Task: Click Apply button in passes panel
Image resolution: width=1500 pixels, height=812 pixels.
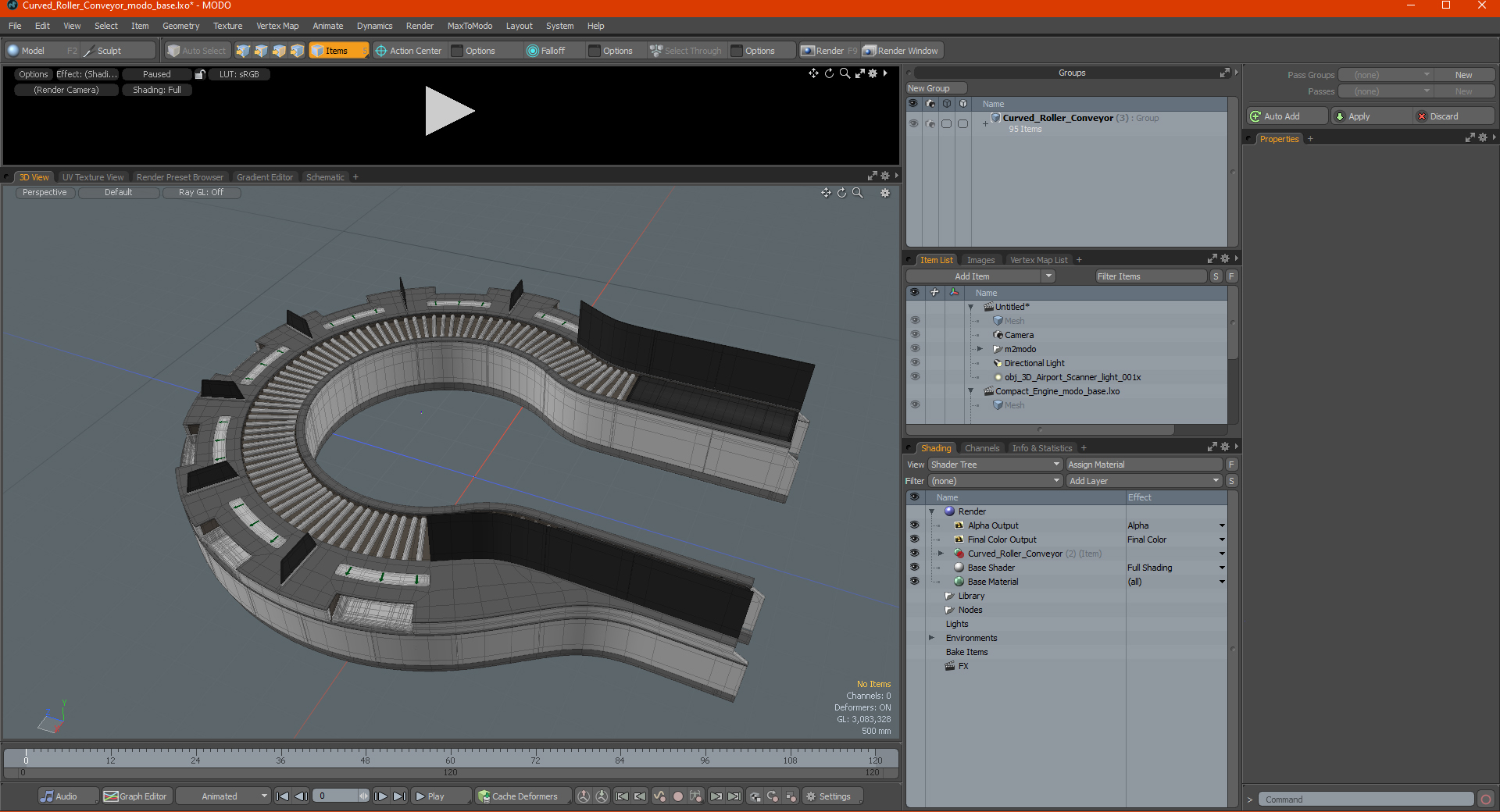Action: (1370, 116)
